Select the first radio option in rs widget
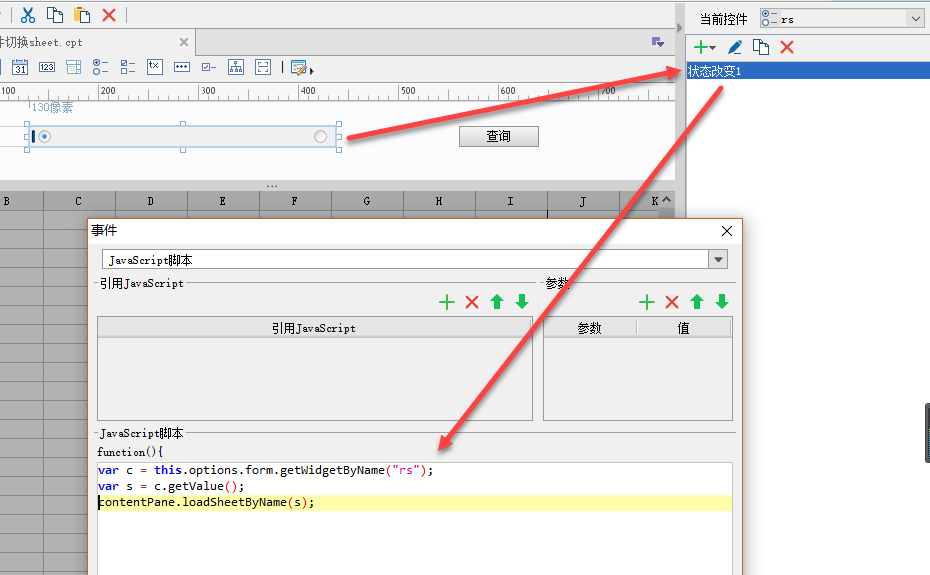This screenshot has height=575, width=930. 44,136
